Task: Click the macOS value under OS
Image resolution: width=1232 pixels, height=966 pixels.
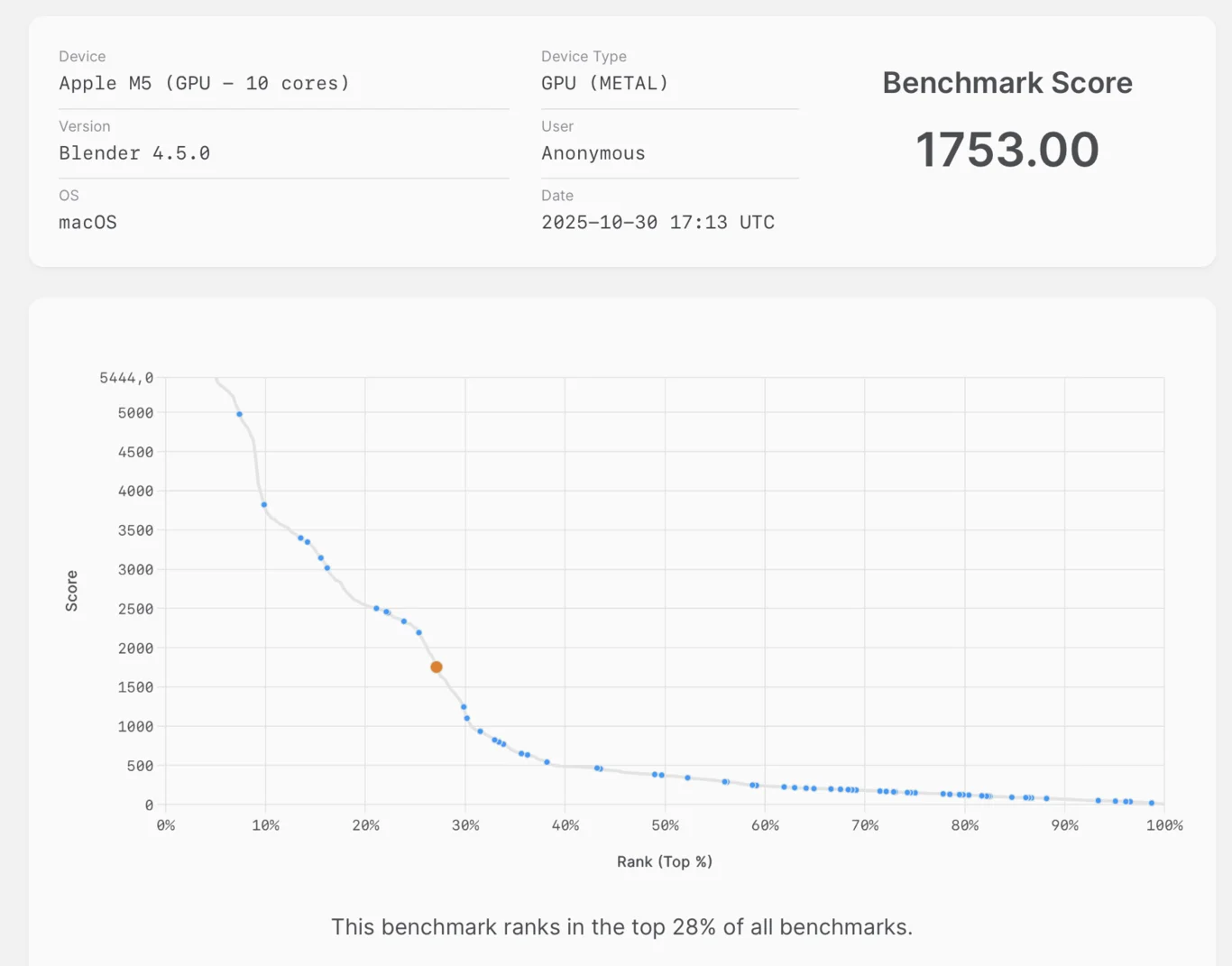Action: (87, 223)
